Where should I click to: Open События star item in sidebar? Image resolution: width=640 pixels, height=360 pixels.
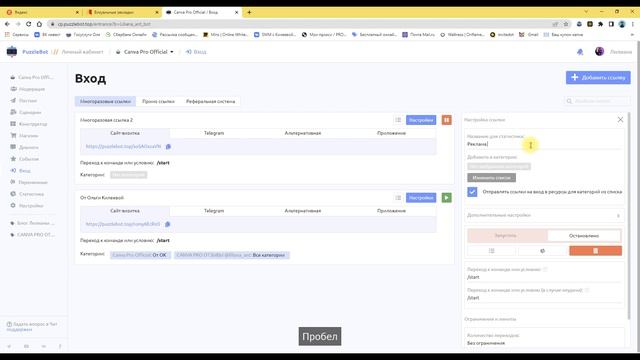click(x=29, y=159)
